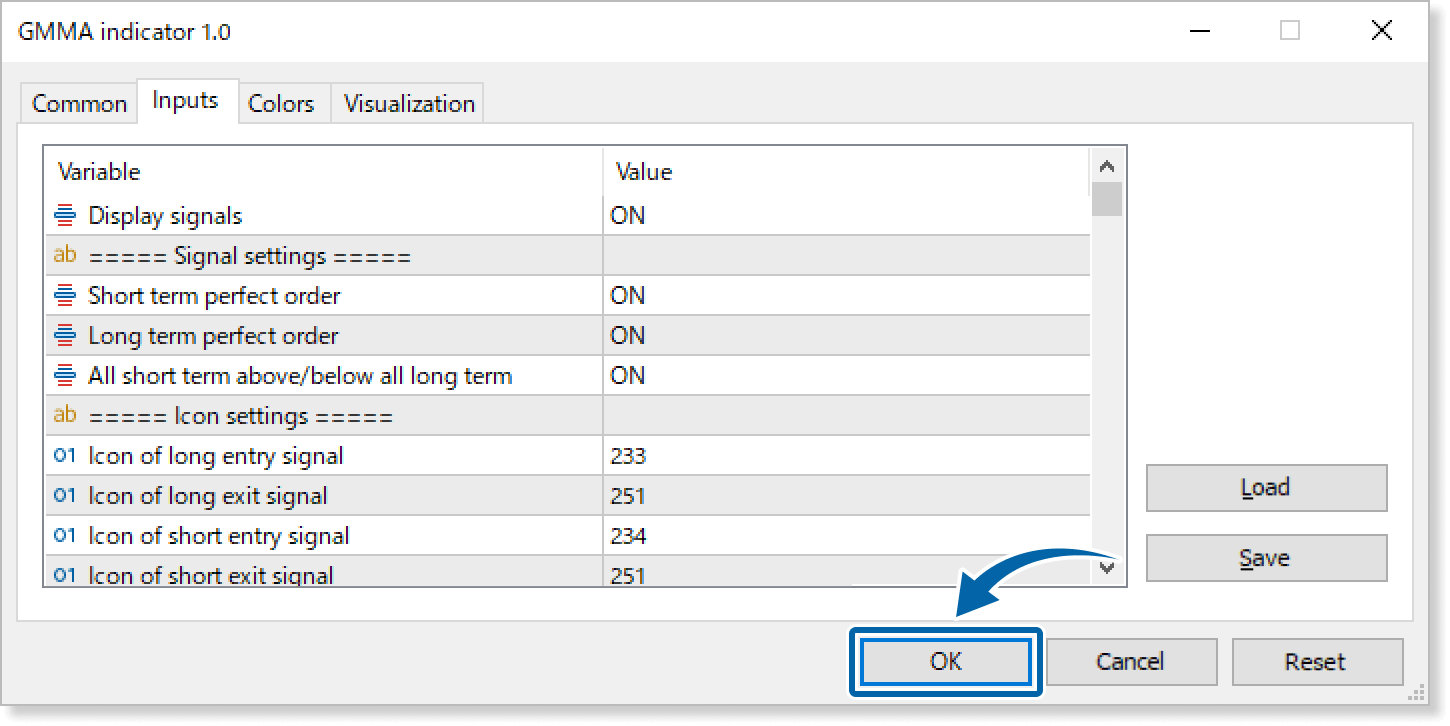Select the Display signals row label
This screenshot has height=726, width=1450.
(x=165, y=215)
